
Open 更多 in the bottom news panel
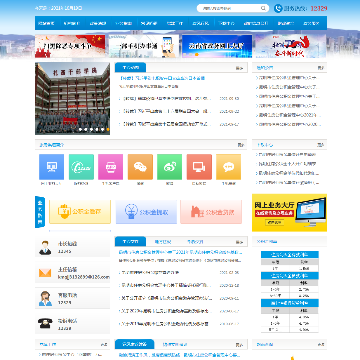coord(239,345)
